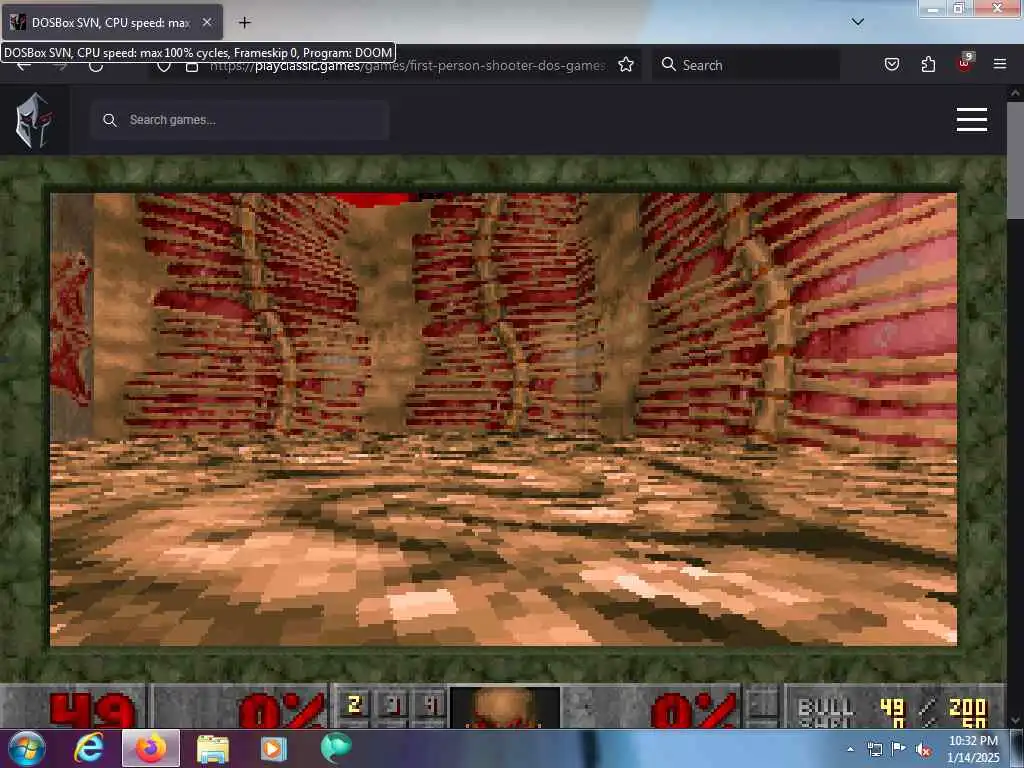
Task: Click the site knight helmet logo
Action: tap(34, 120)
